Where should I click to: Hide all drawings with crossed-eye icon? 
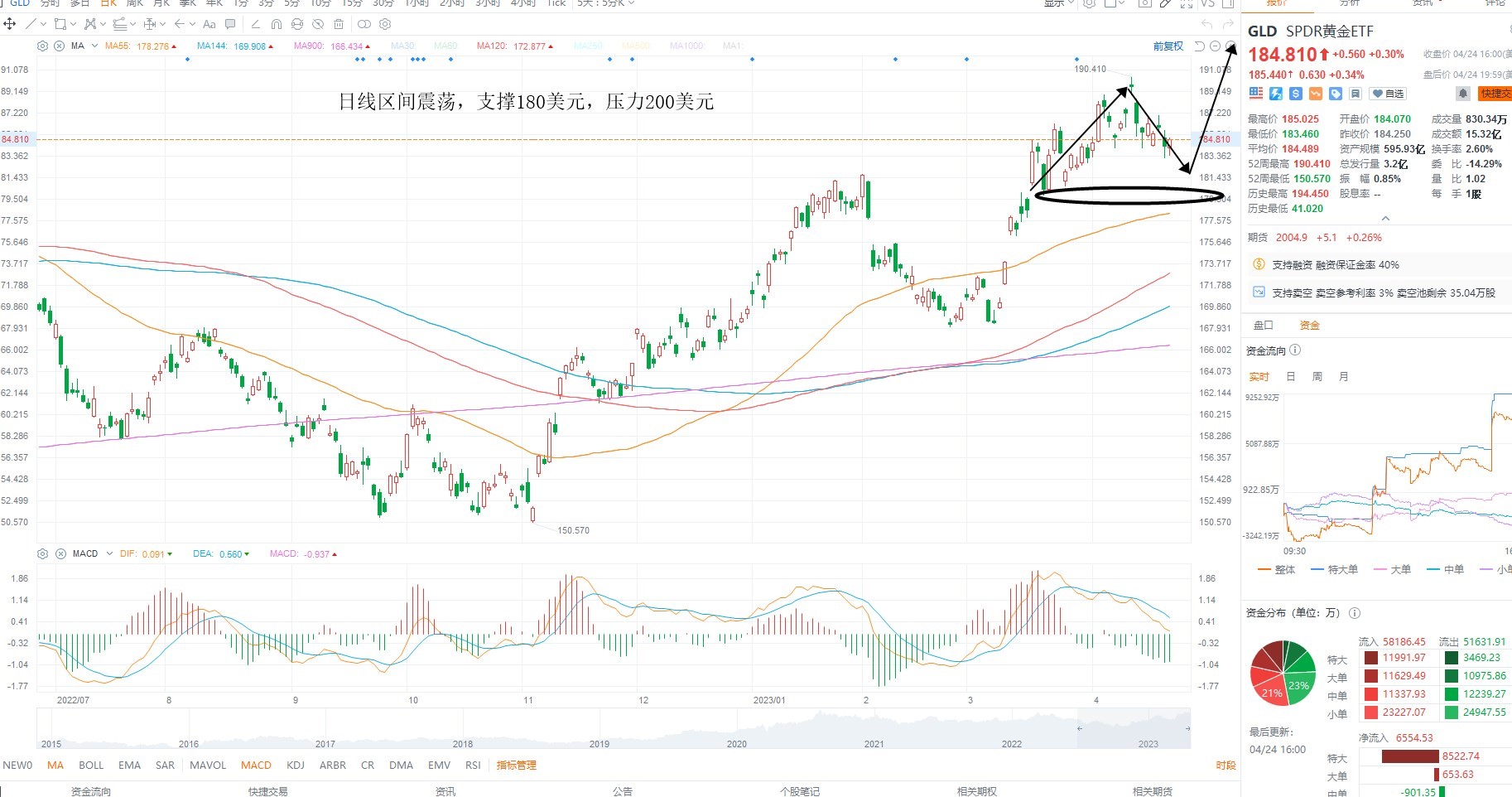(318, 24)
